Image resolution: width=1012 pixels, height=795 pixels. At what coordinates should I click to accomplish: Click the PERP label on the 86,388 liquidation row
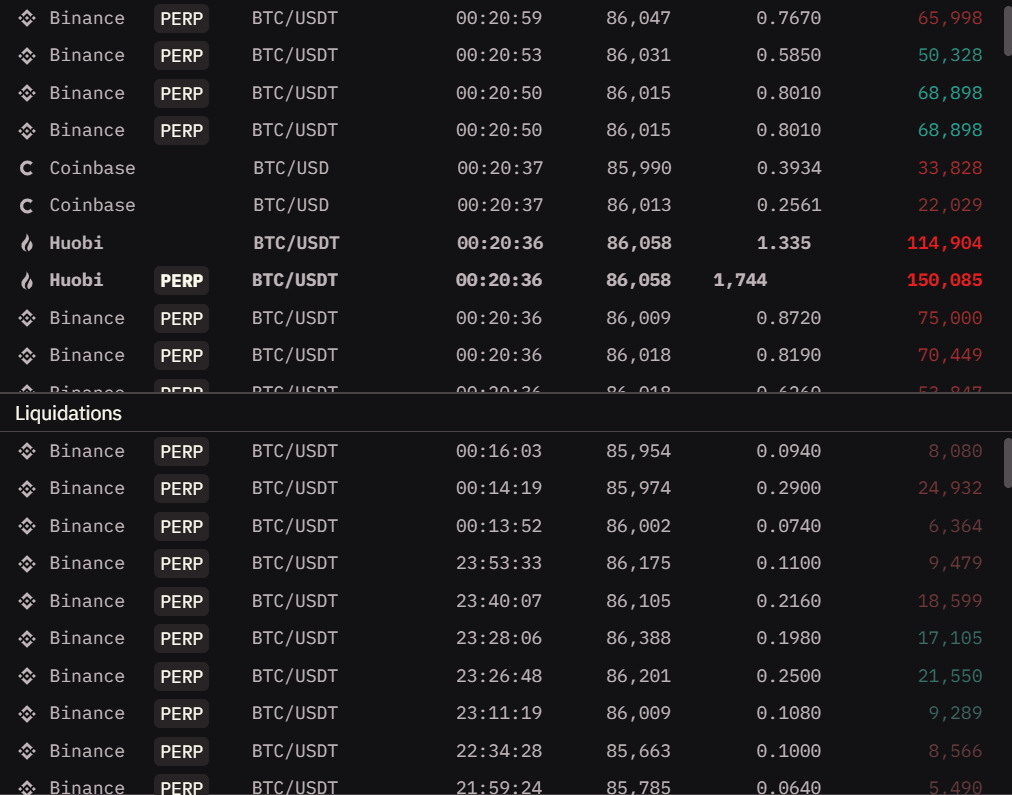pyautogui.click(x=181, y=638)
